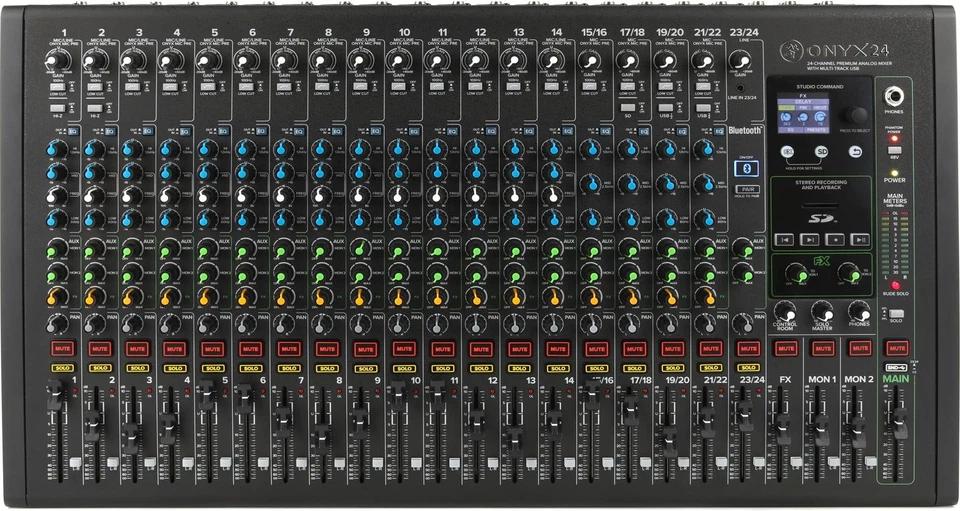Toggle channel 2 Hi-Z switch

click(x=96, y=108)
